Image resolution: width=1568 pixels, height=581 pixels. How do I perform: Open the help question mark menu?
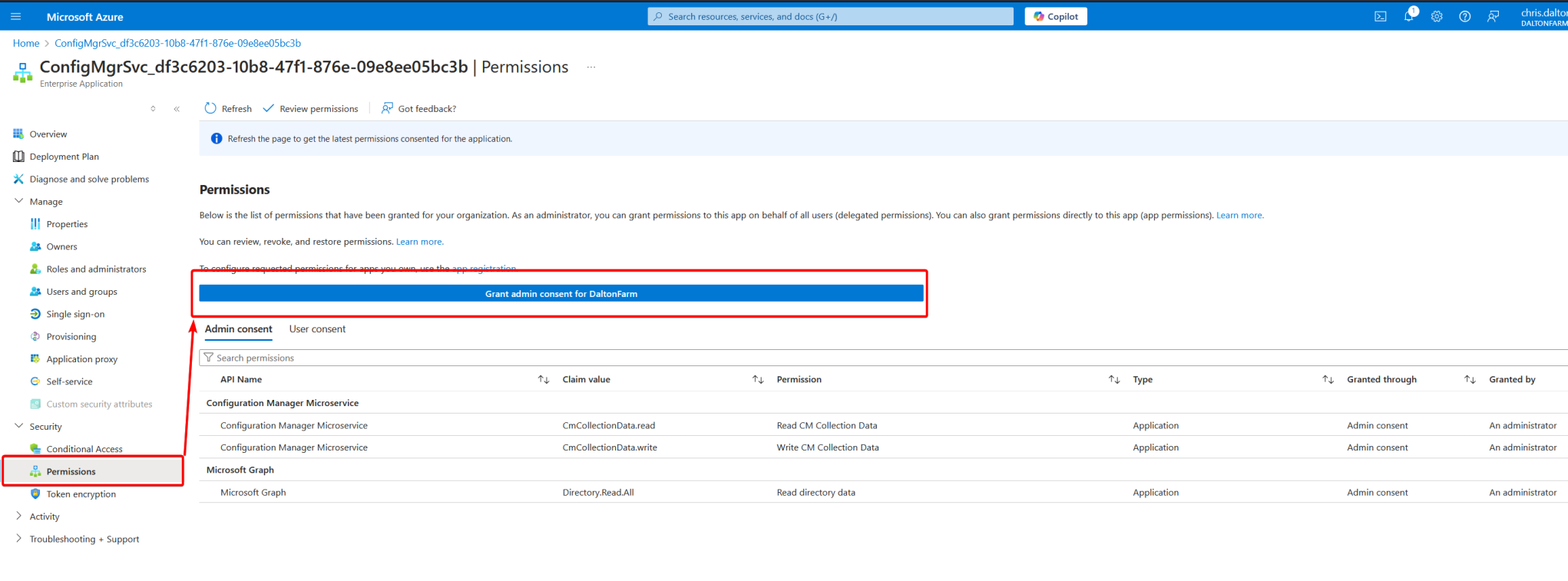click(1465, 16)
